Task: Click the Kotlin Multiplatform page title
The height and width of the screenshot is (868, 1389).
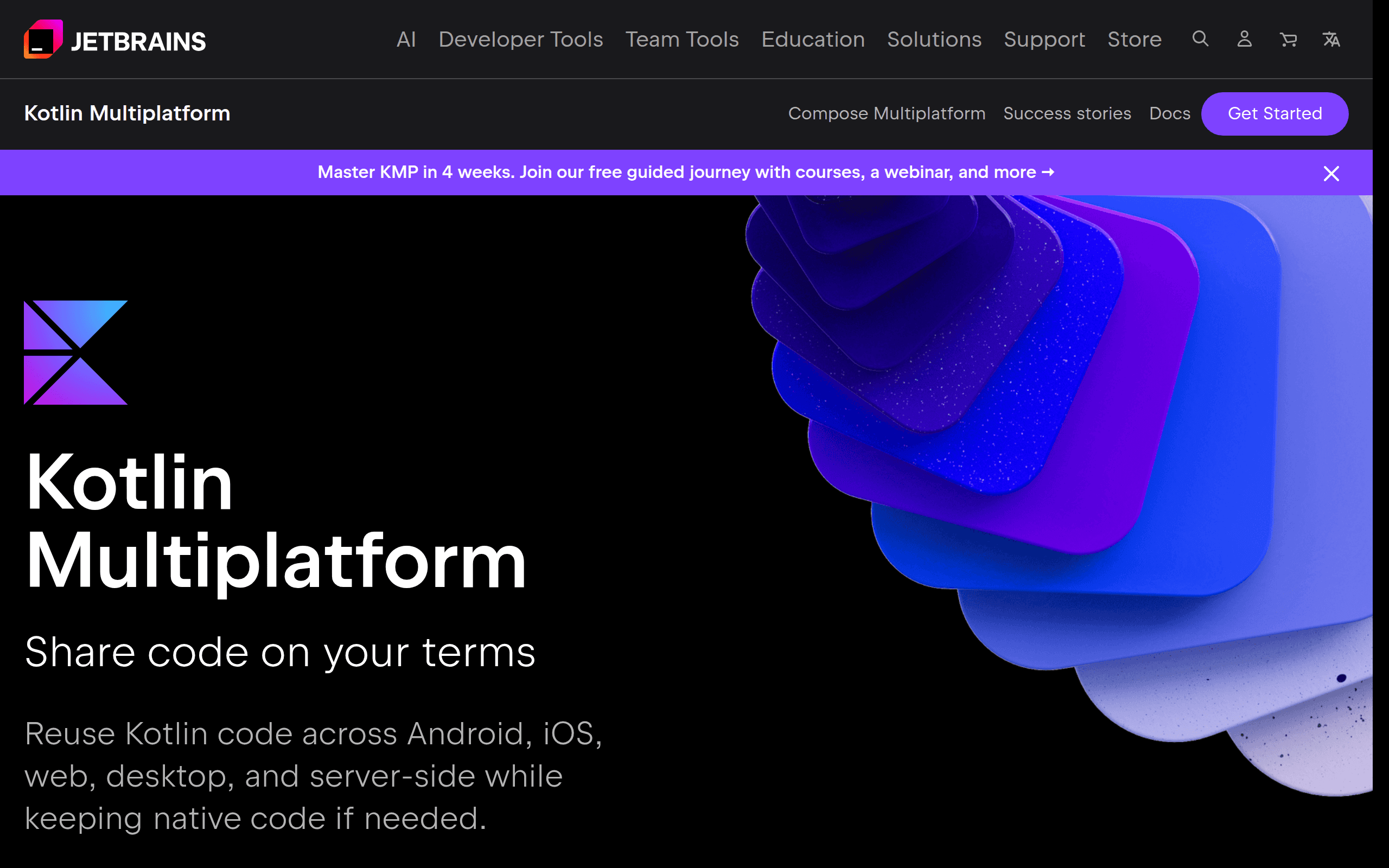Action: 127,113
